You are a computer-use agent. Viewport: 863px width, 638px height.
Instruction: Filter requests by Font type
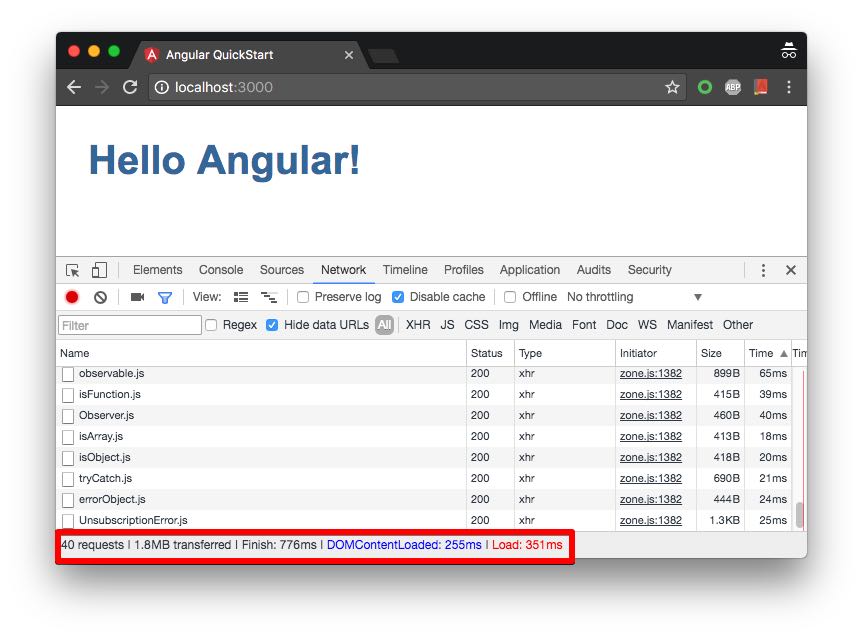pos(584,325)
